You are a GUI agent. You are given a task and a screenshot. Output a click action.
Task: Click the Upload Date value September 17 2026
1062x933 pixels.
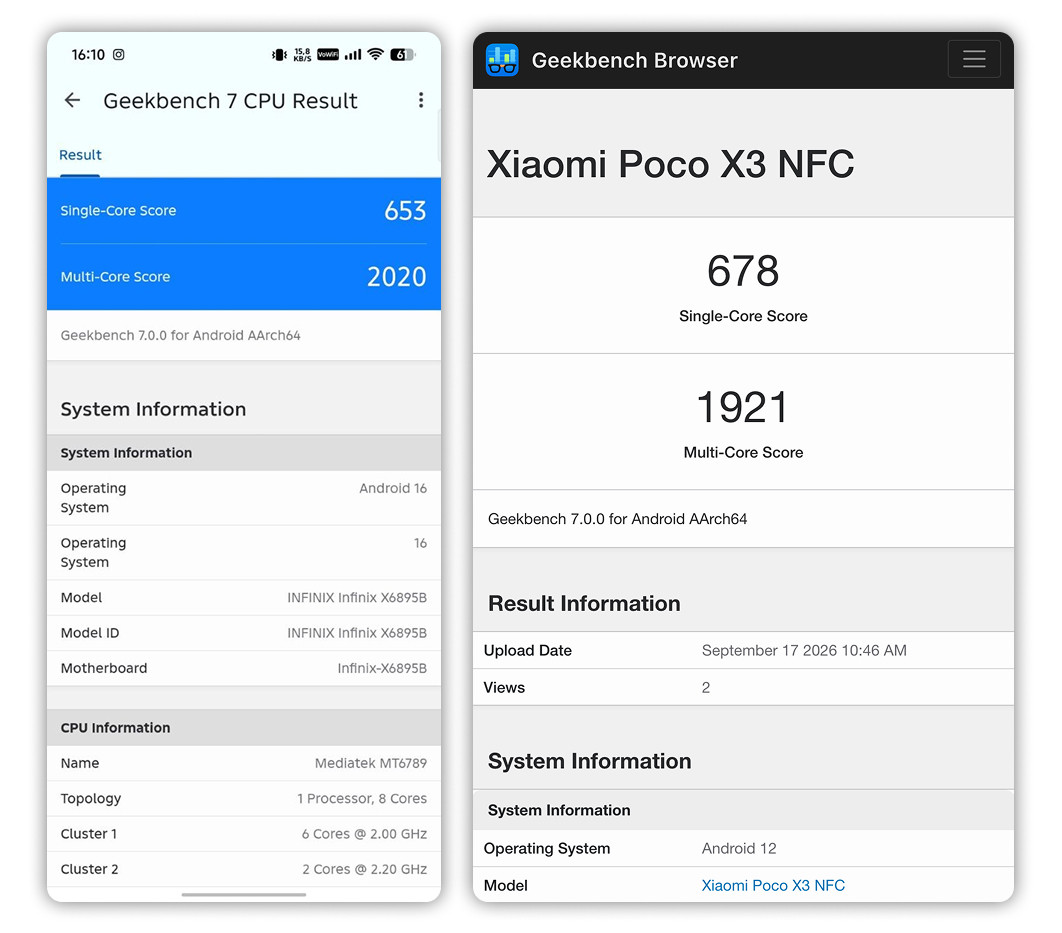pos(804,650)
